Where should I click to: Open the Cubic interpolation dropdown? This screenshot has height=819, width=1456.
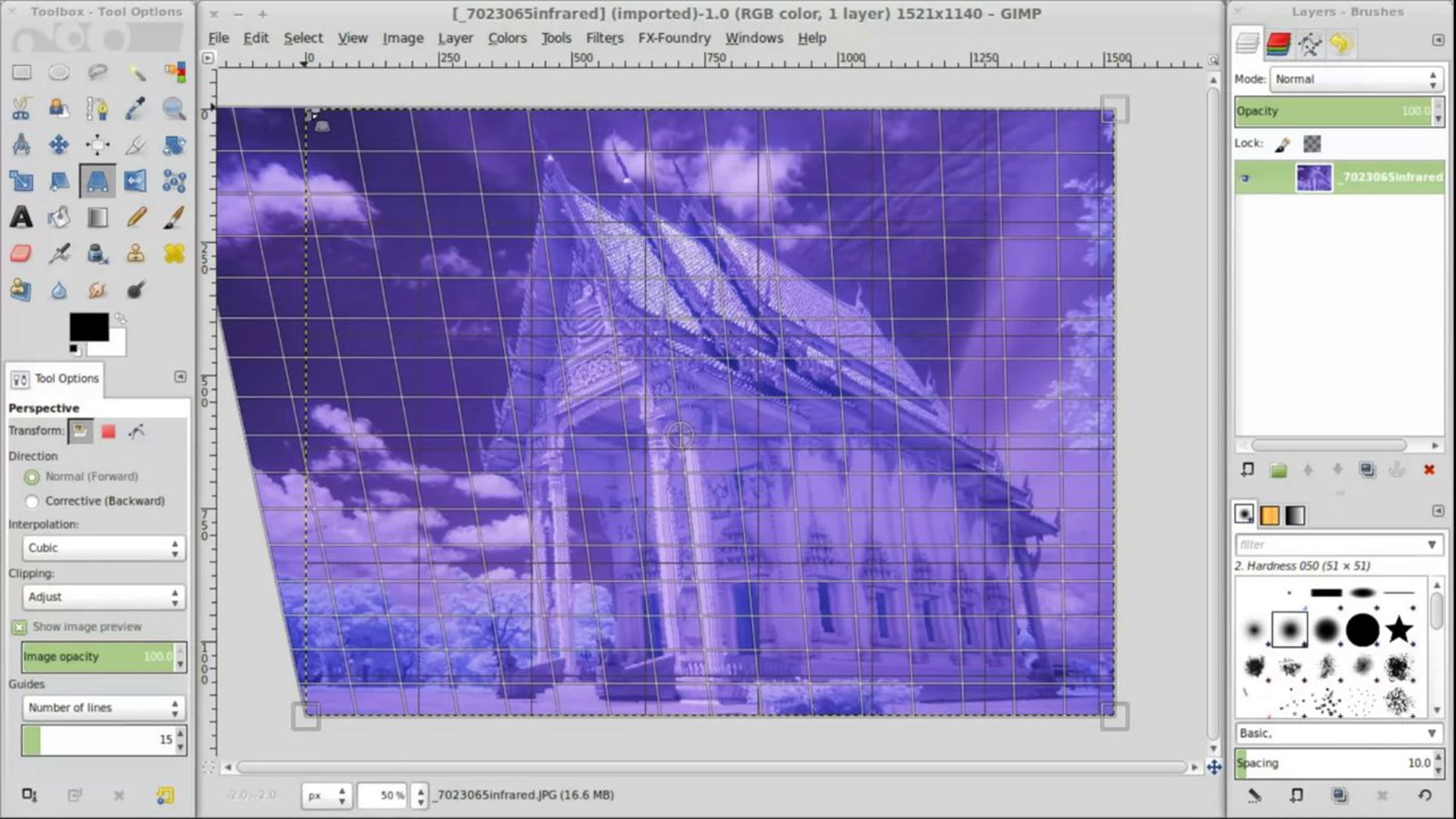click(103, 548)
